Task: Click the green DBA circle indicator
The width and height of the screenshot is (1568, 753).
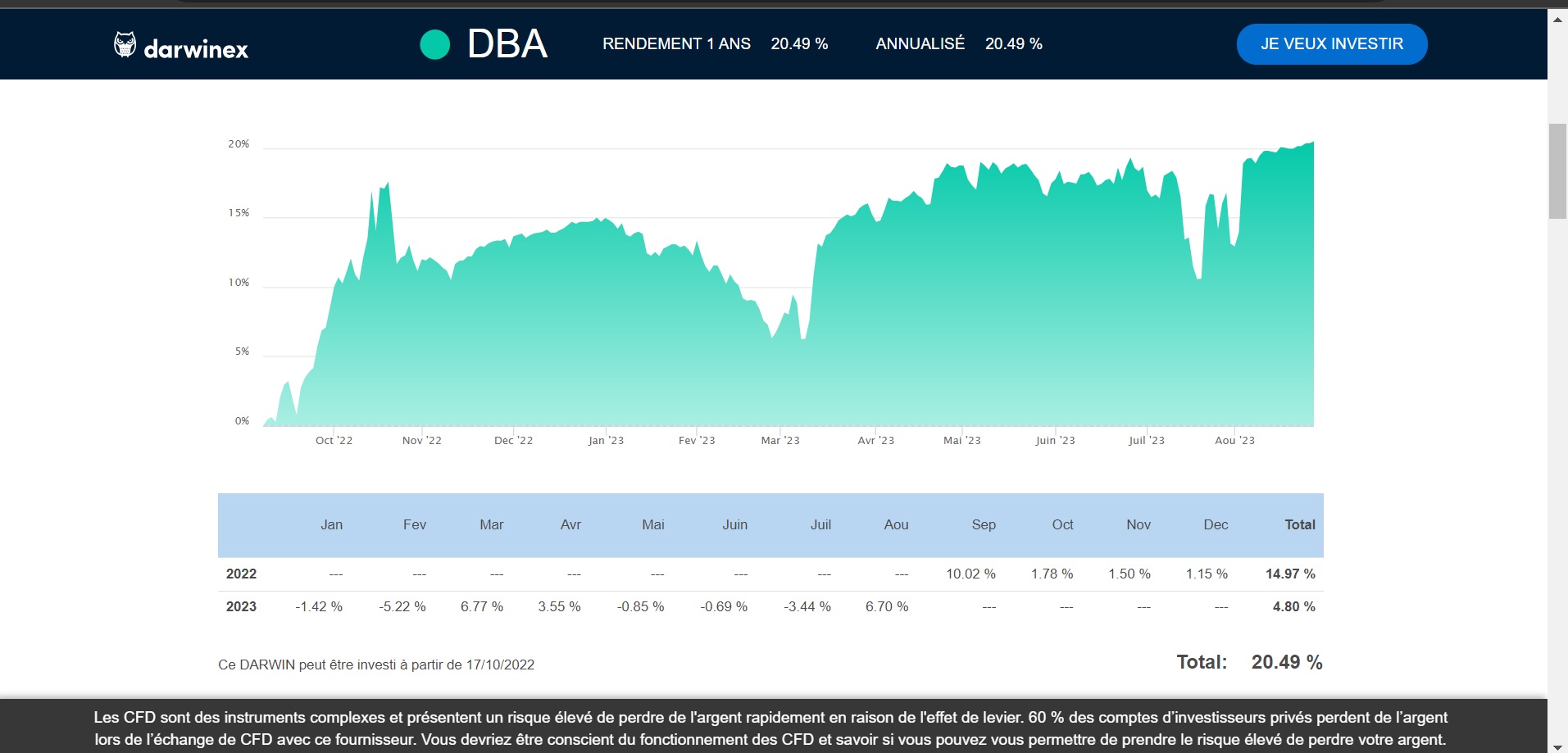Action: click(435, 44)
